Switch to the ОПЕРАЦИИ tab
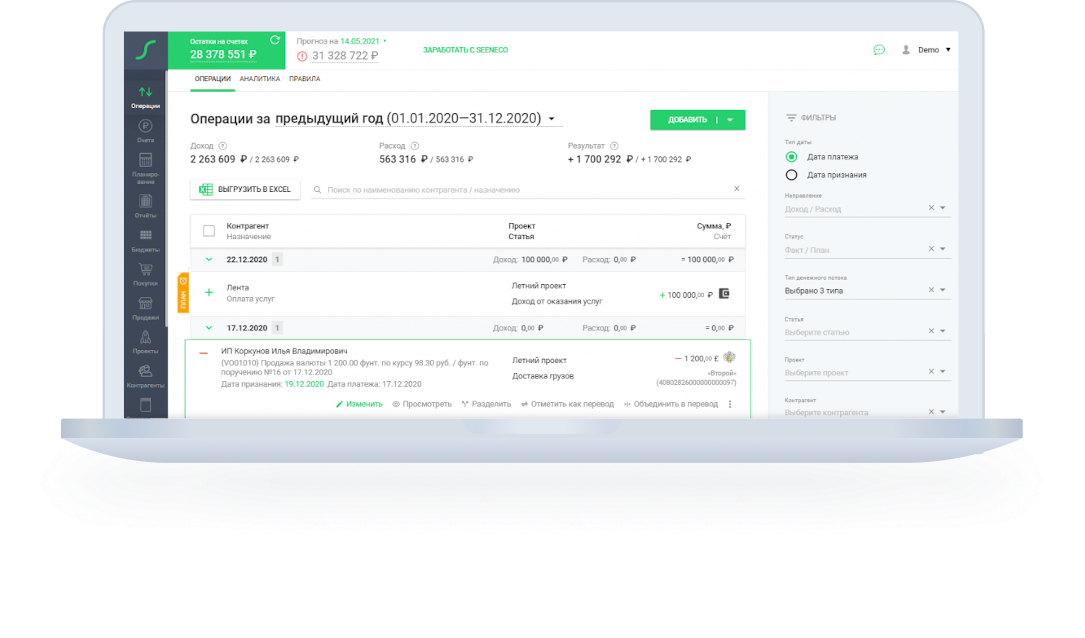1085x638 pixels. tap(212, 79)
